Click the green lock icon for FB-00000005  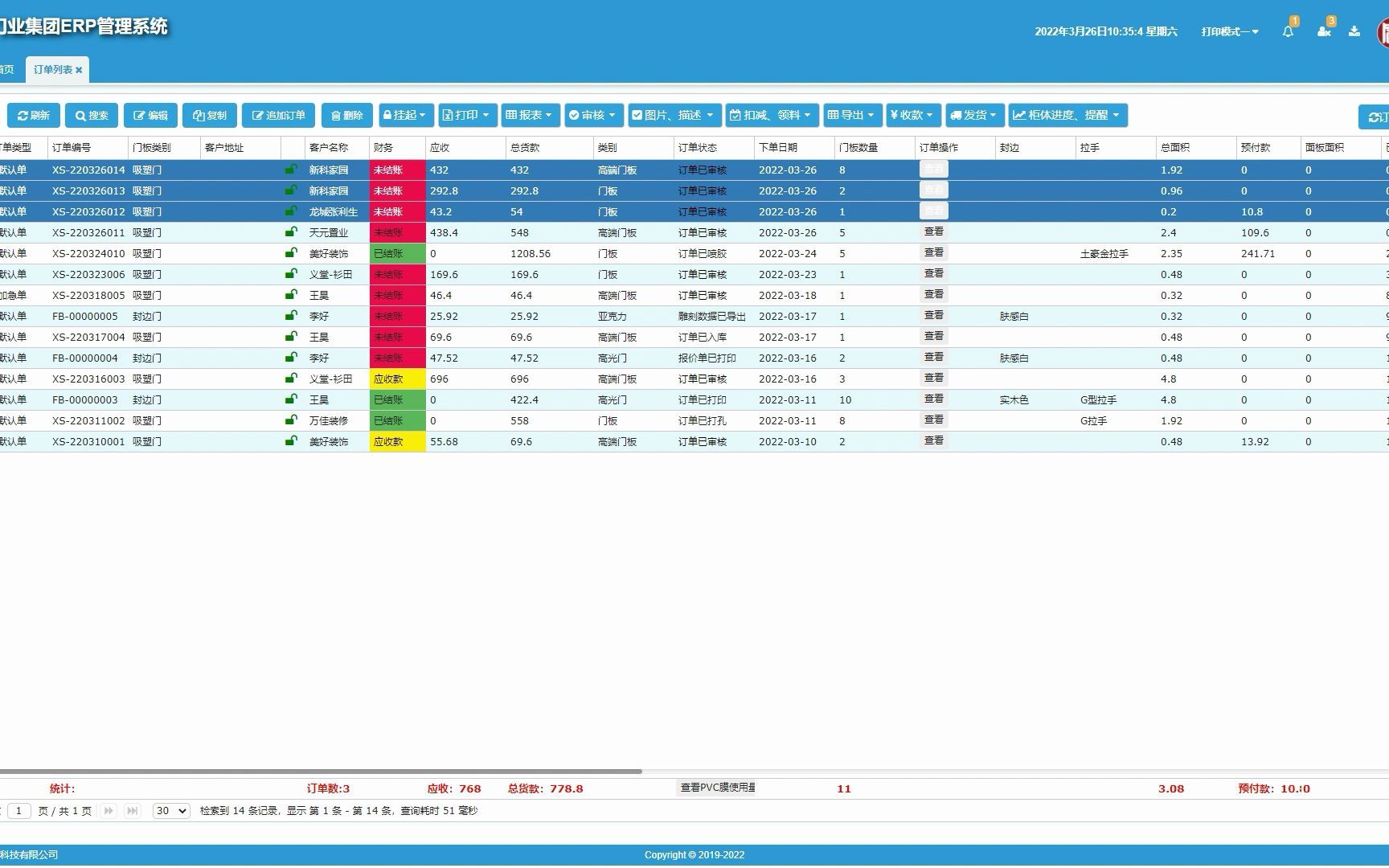[291, 316]
